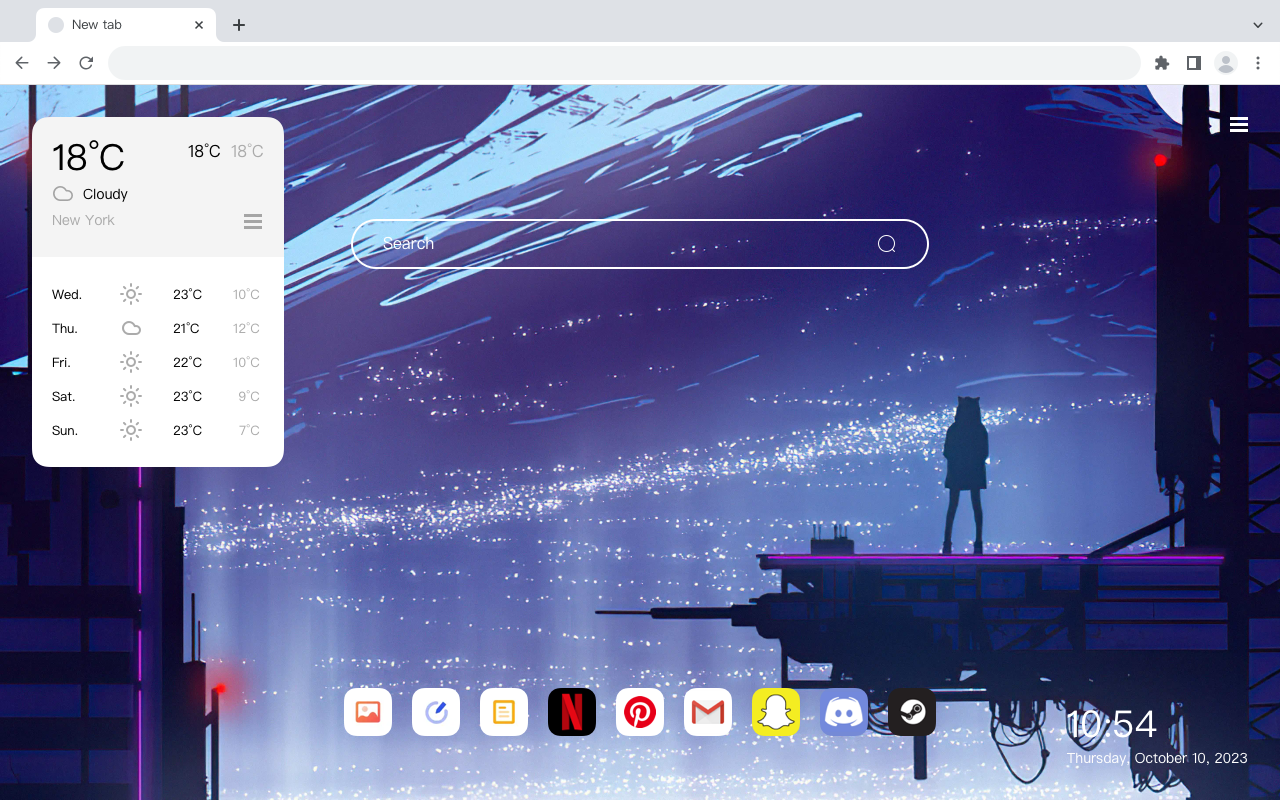
Task: Open the Snapchat shortcut
Action: click(x=776, y=712)
